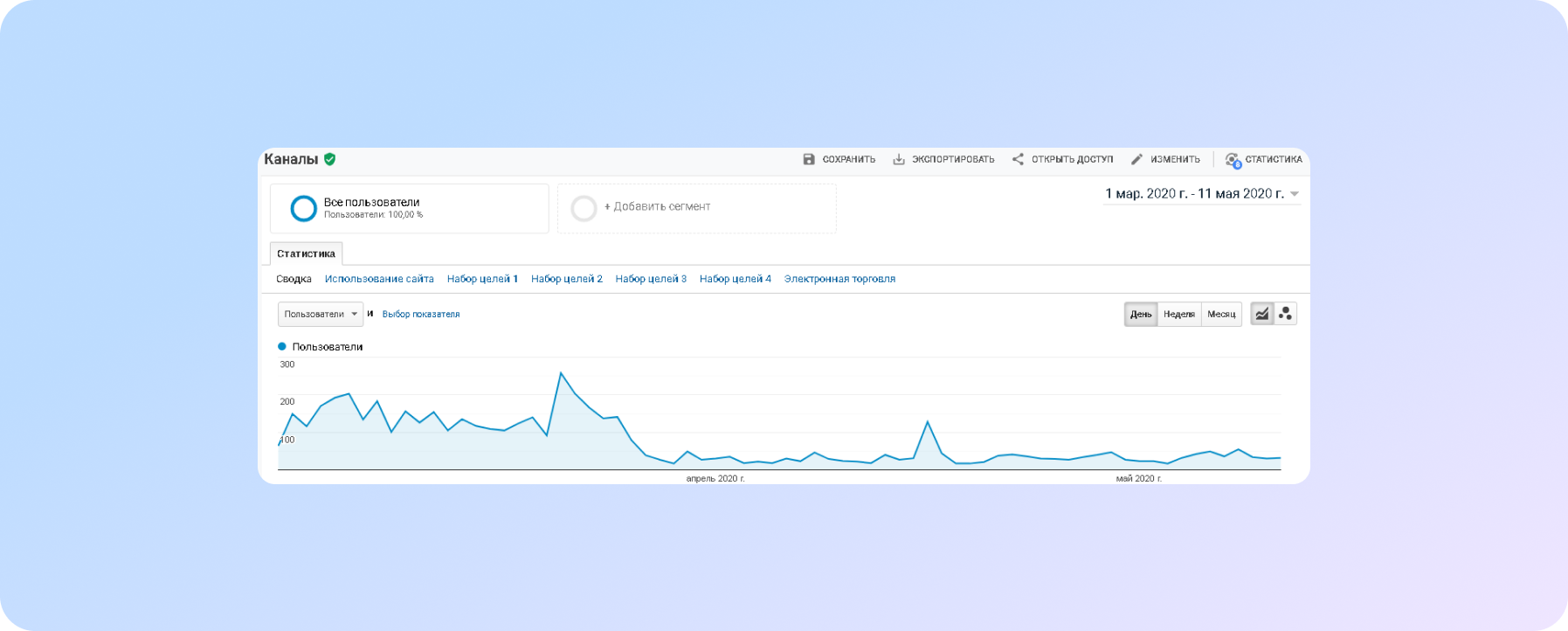
Task: Click the share icon for Открыть доступ
Action: tap(1018, 159)
